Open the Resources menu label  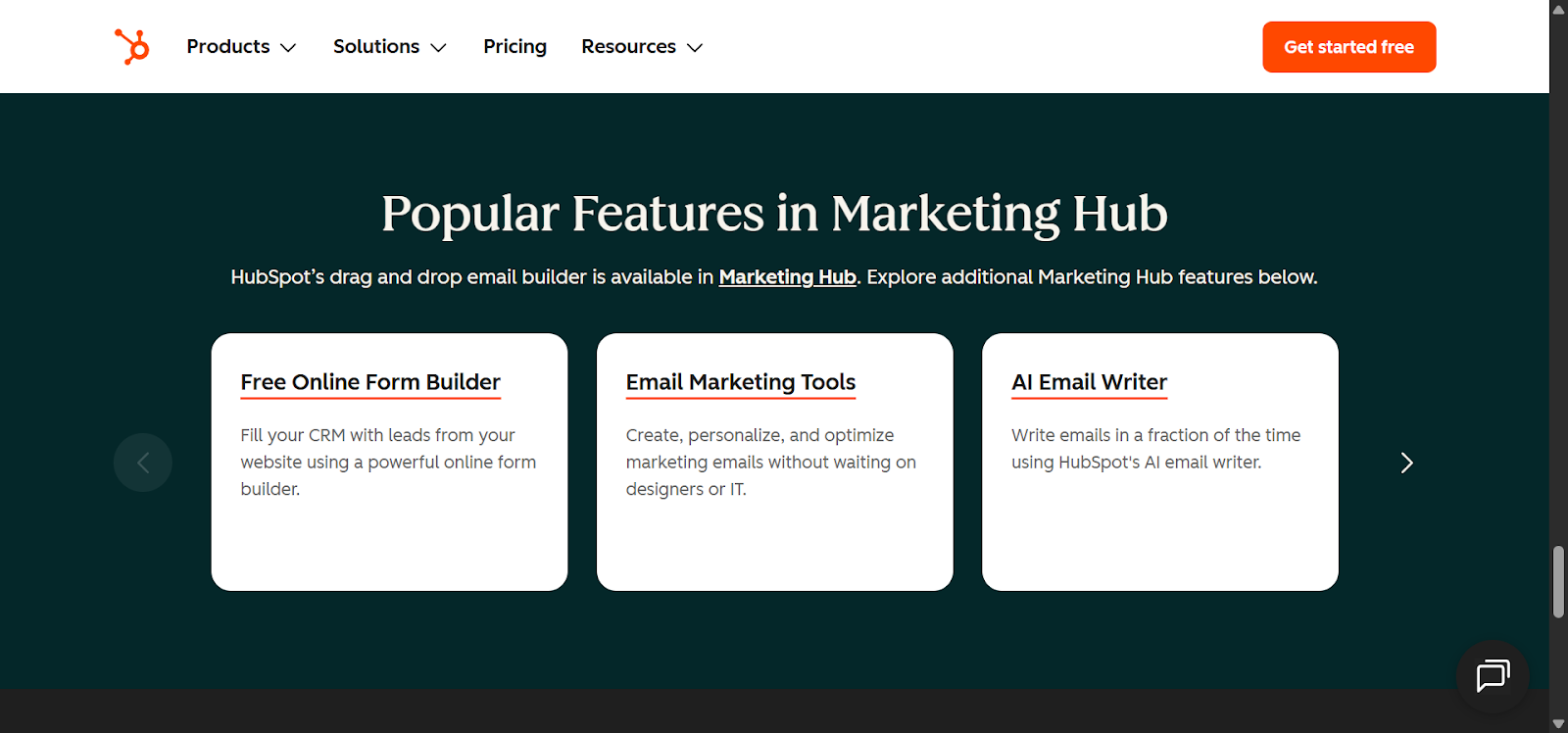tap(628, 47)
